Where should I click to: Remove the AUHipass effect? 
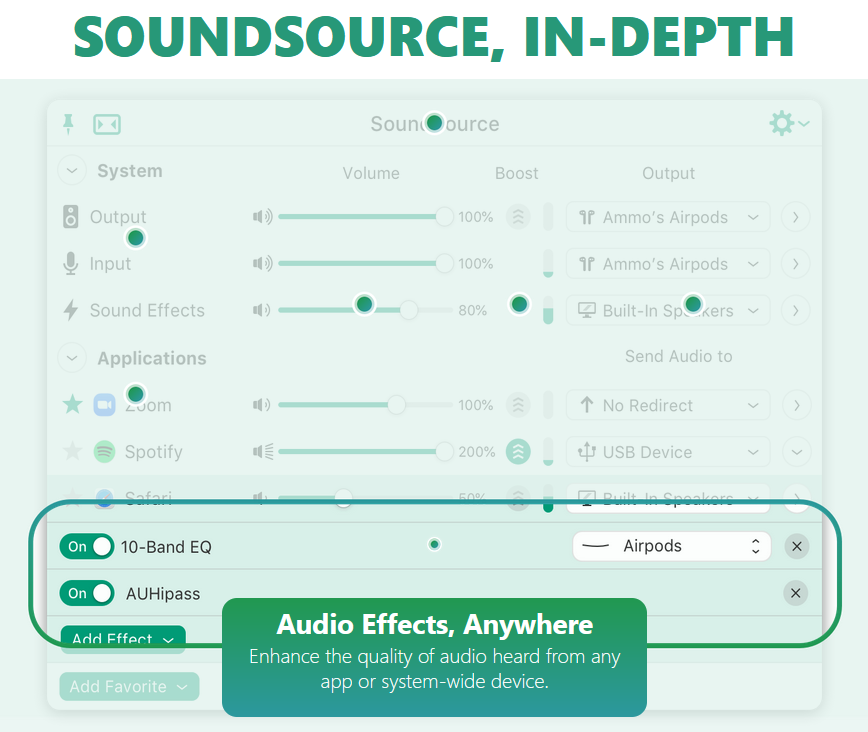(x=795, y=593)
